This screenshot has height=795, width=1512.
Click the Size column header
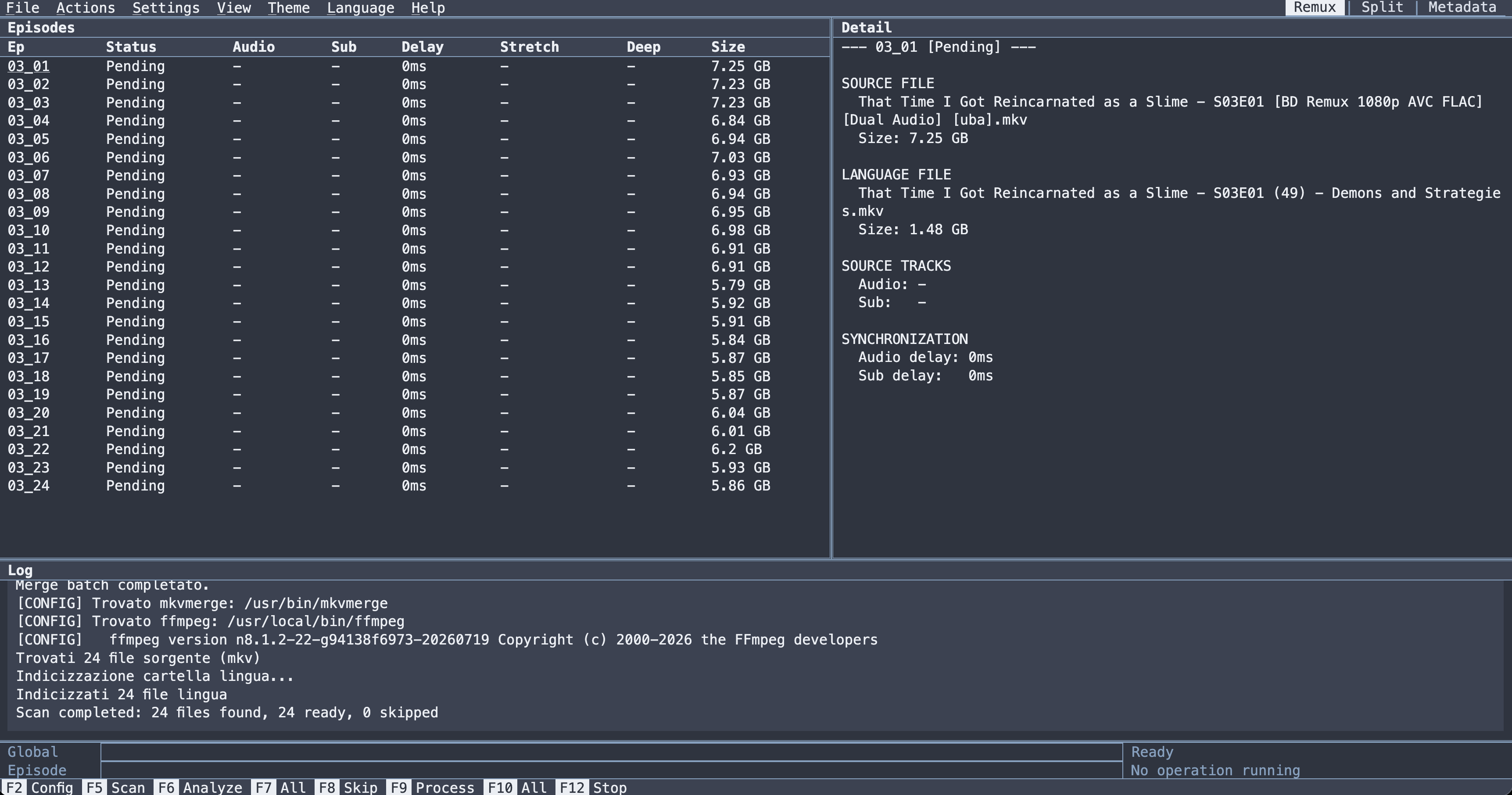point(728,47)
